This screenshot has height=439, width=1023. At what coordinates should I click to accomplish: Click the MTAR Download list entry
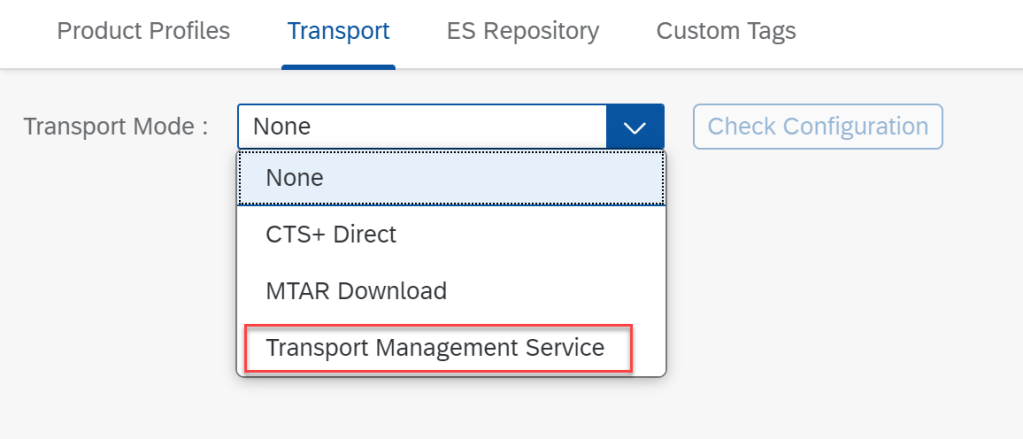click(450, 291)
